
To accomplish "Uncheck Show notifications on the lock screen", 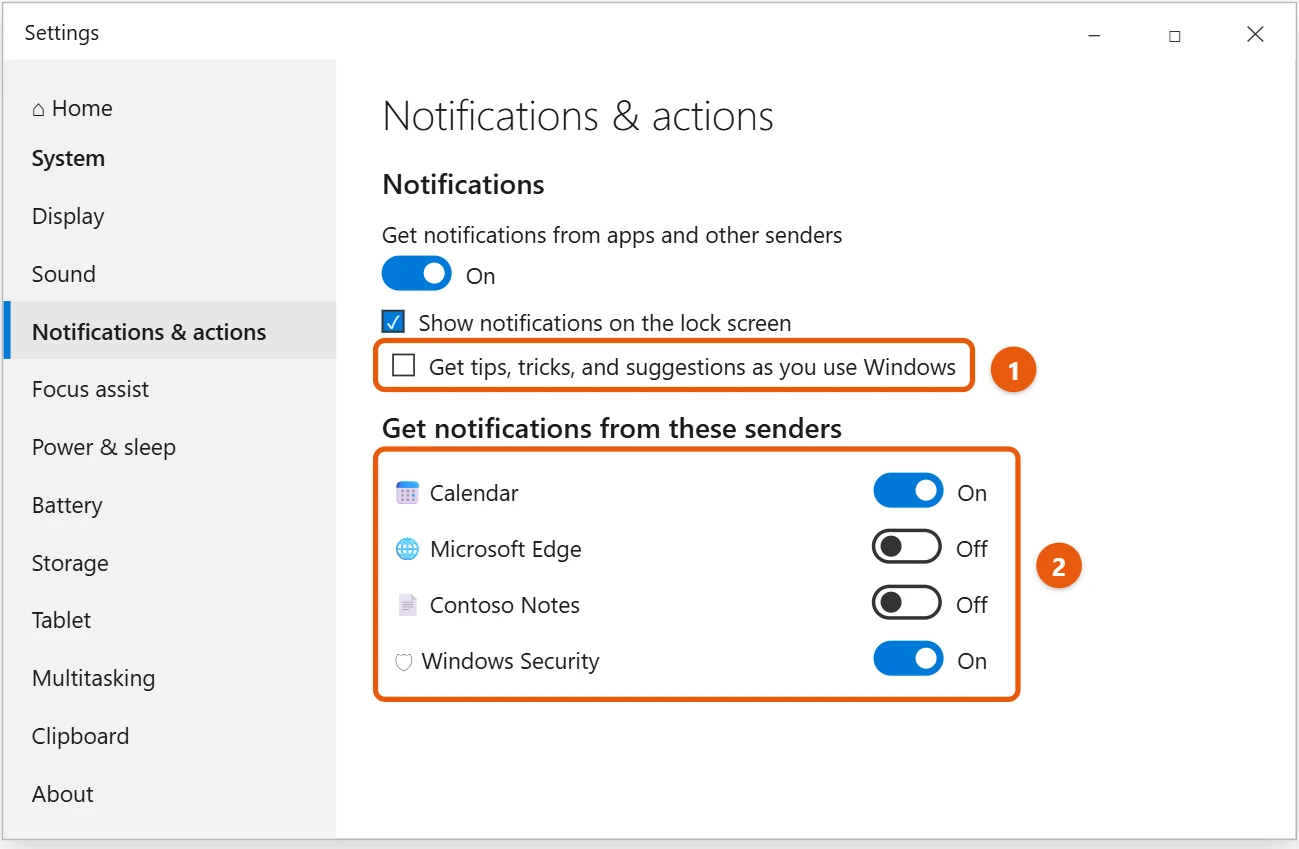I will coord(394,322).
